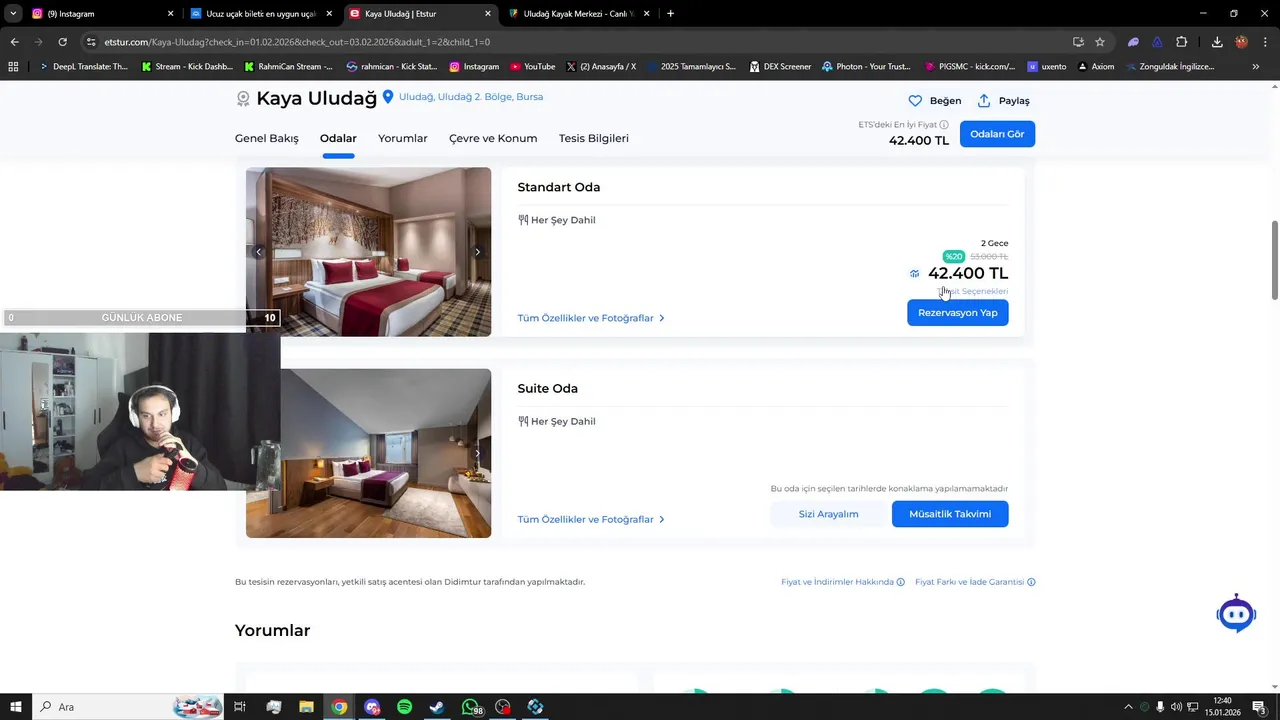Open the DEX Screener bookmark

click(x=779, y=66)
